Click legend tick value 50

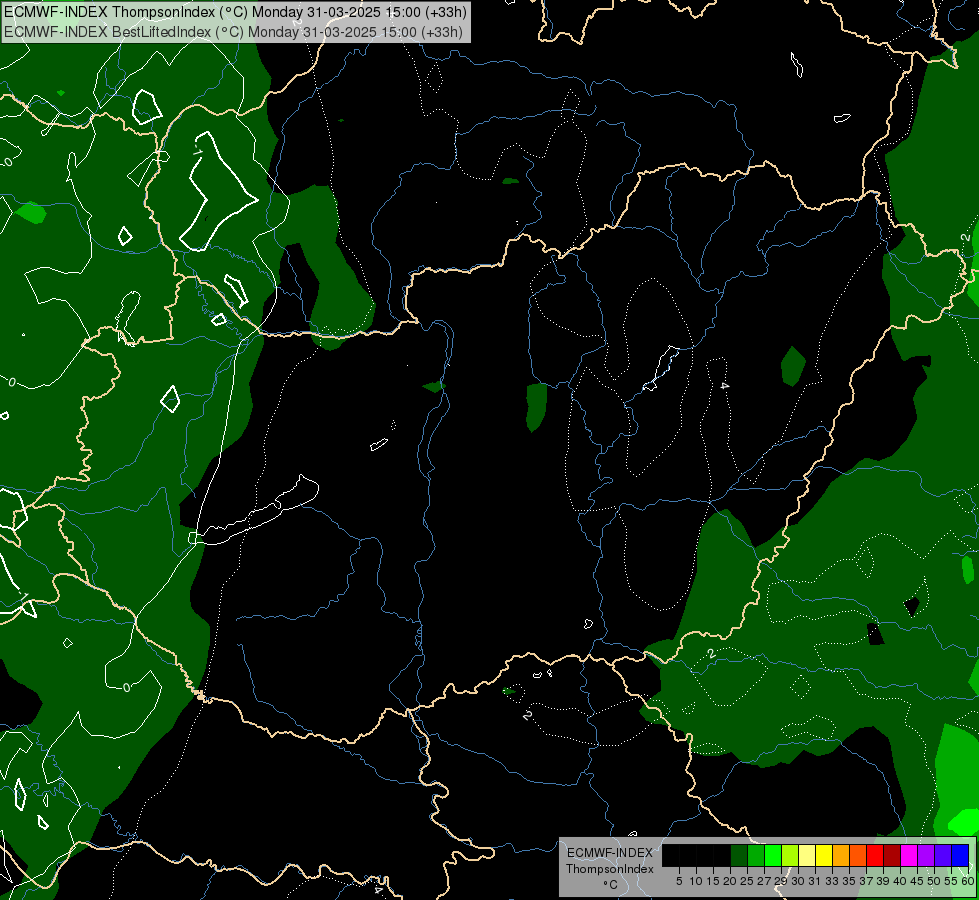[935, 881]
